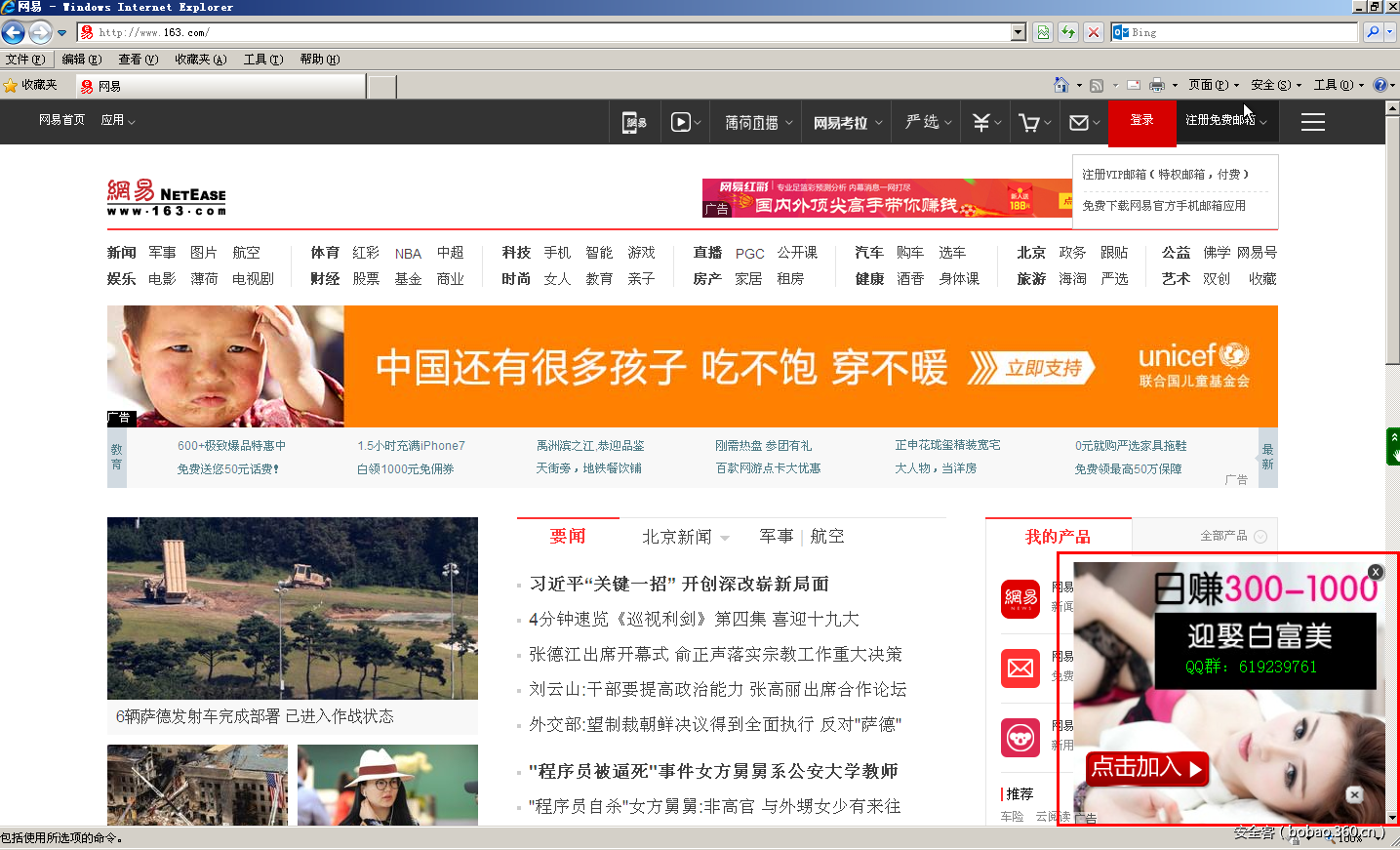This screenshot has width=1400, height=850.
Task: Open the hamburger menu at top right
Action: 1313,122
